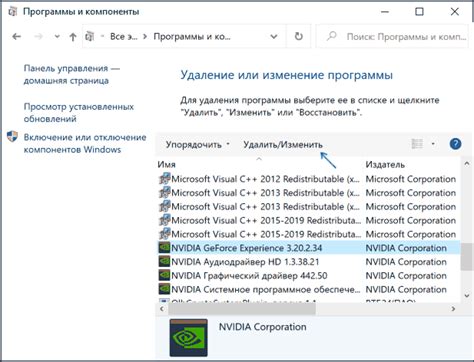Refresh the programs list

299,36
